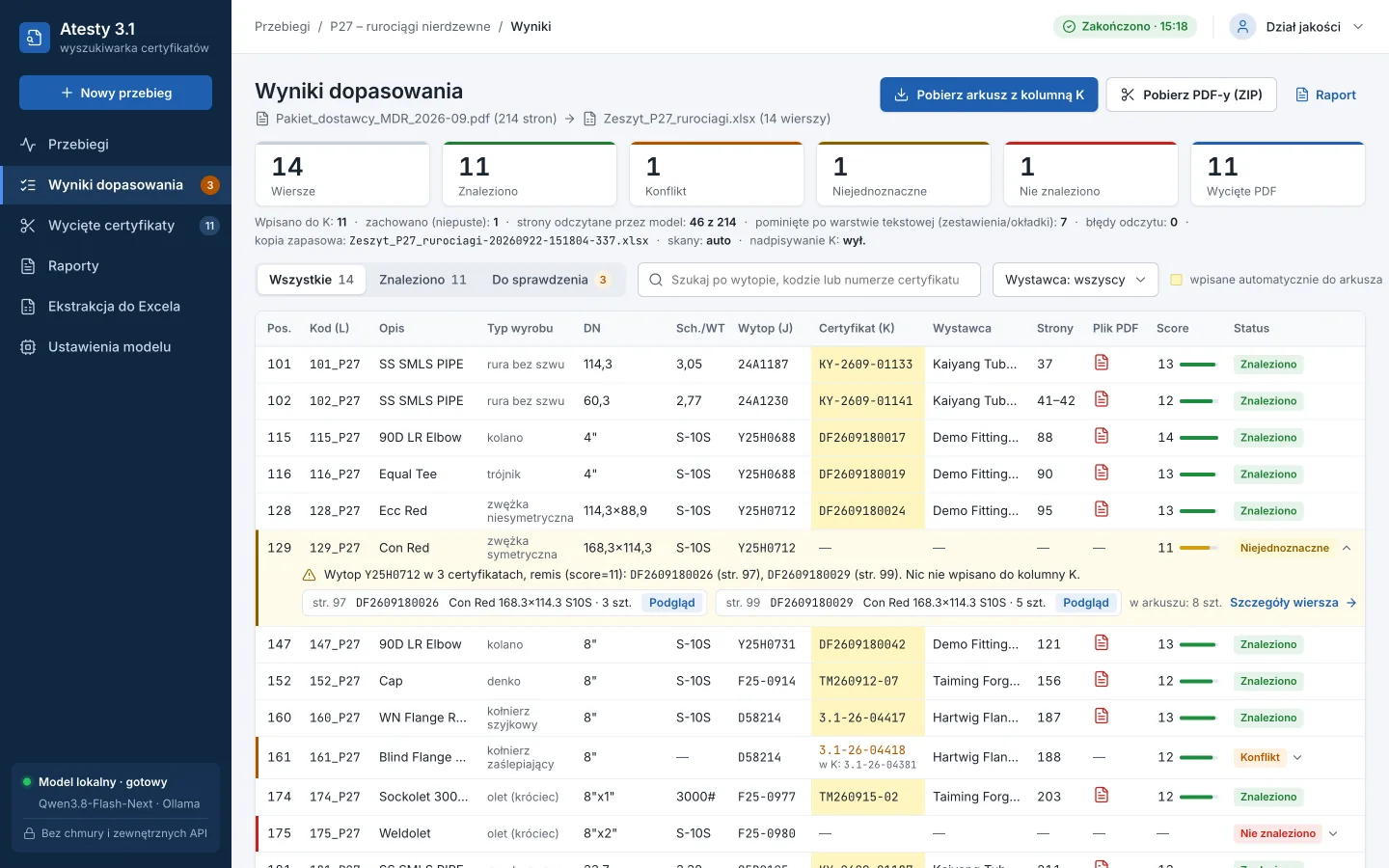Click Pobierz PDF-y (ZIP) button
Viewport: 1389px width, 868px height.
click(1191, 95)
